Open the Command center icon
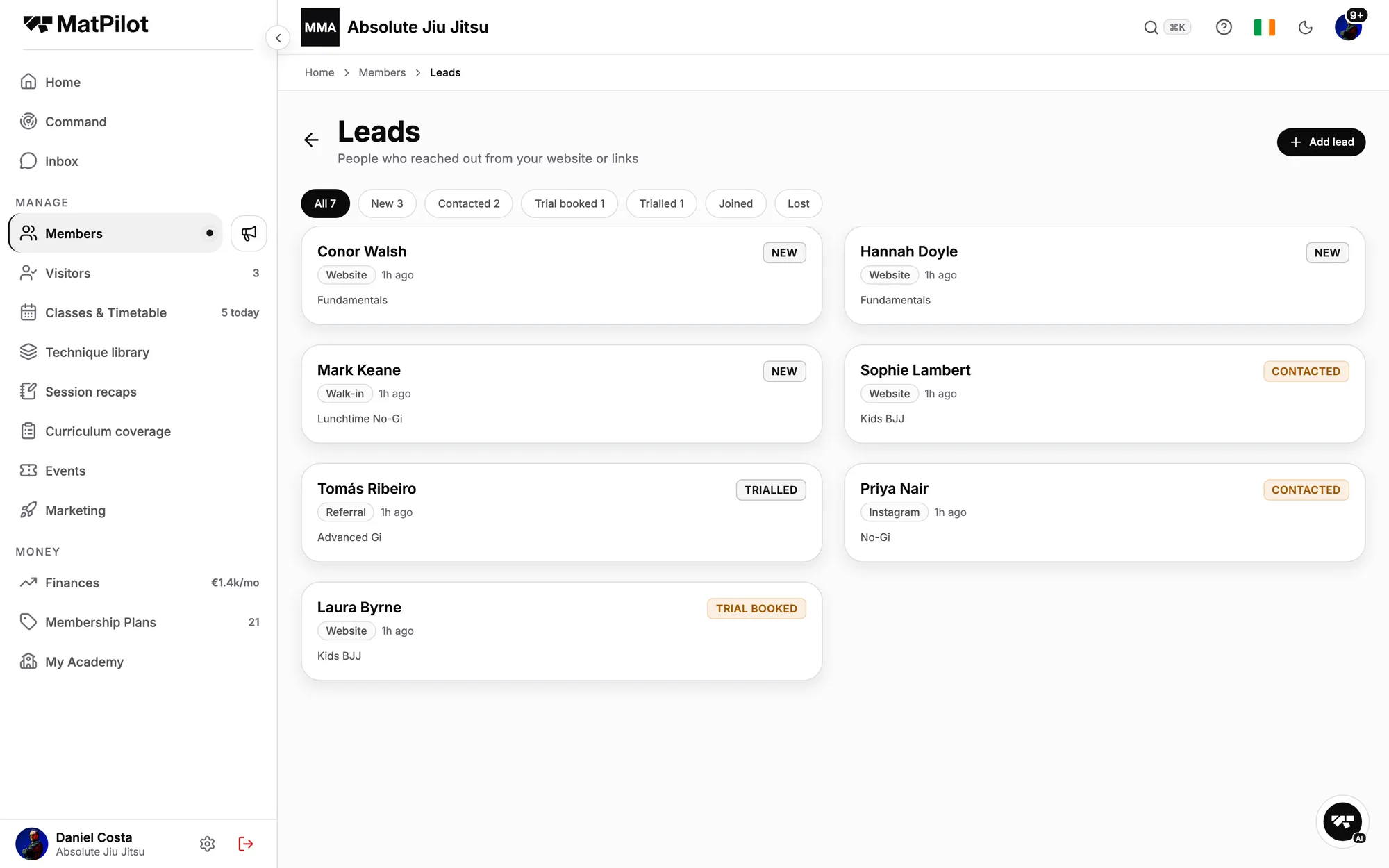This screenshot has width=1389, height=868. coord(28,122)
